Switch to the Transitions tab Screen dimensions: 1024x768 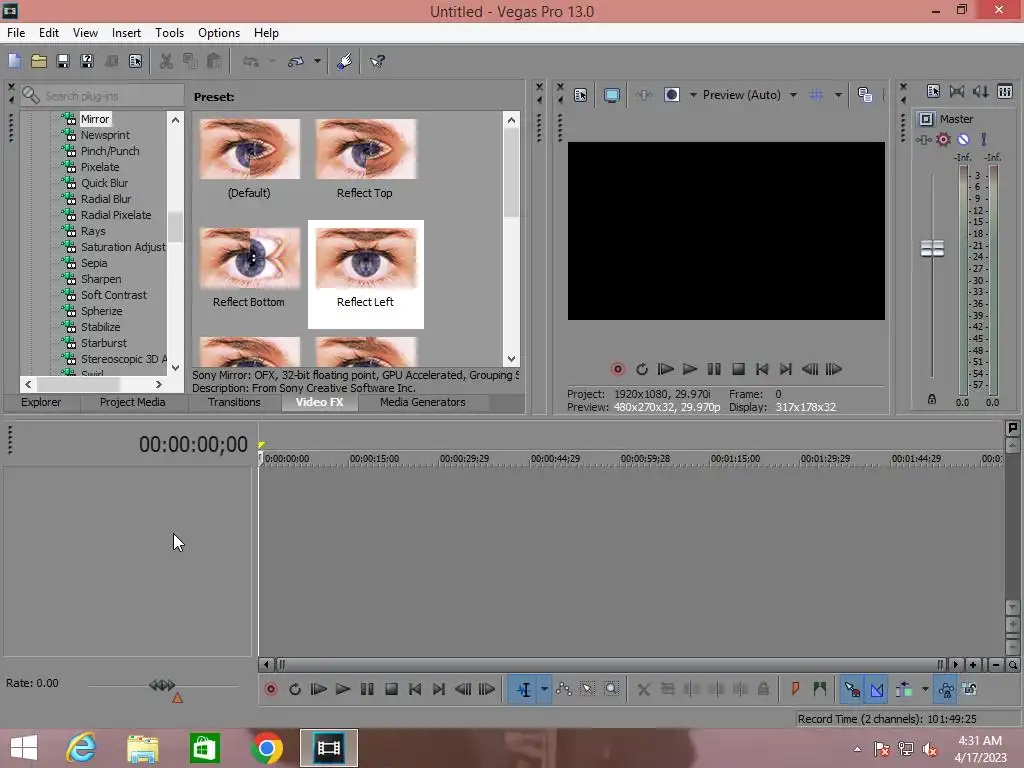click(234, 402)
